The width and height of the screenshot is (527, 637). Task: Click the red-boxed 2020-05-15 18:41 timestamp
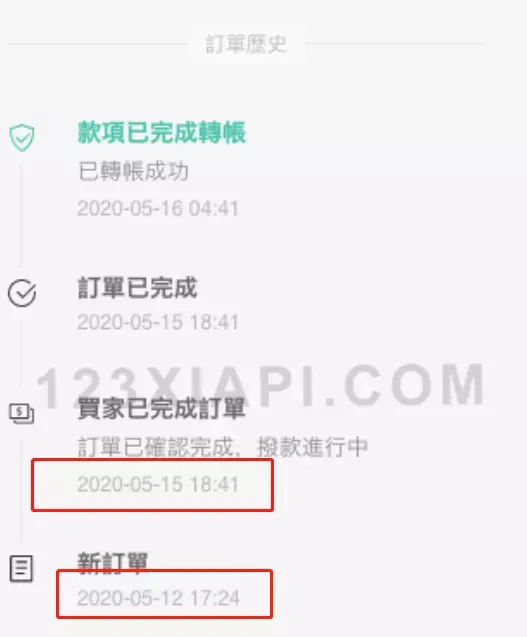tap(158, 484)
